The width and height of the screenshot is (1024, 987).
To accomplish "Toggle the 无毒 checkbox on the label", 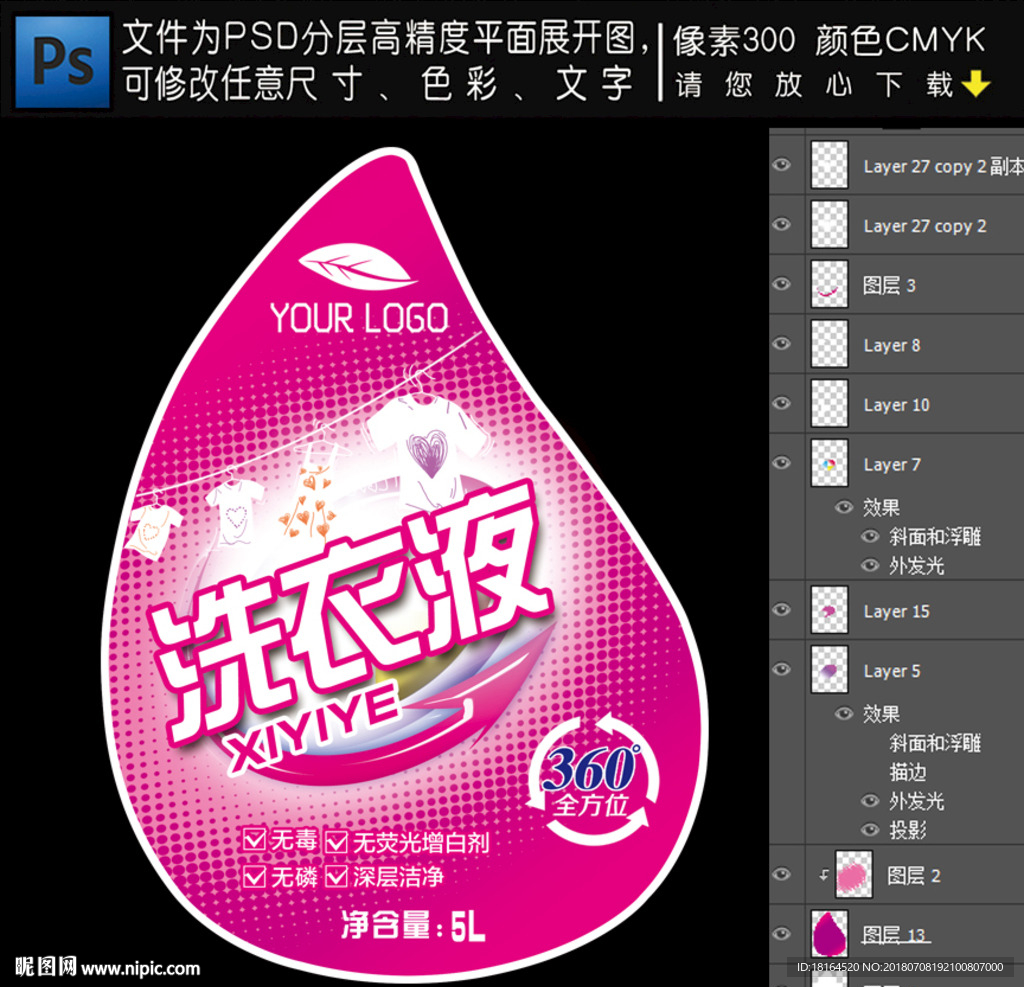I will point(254,840).
